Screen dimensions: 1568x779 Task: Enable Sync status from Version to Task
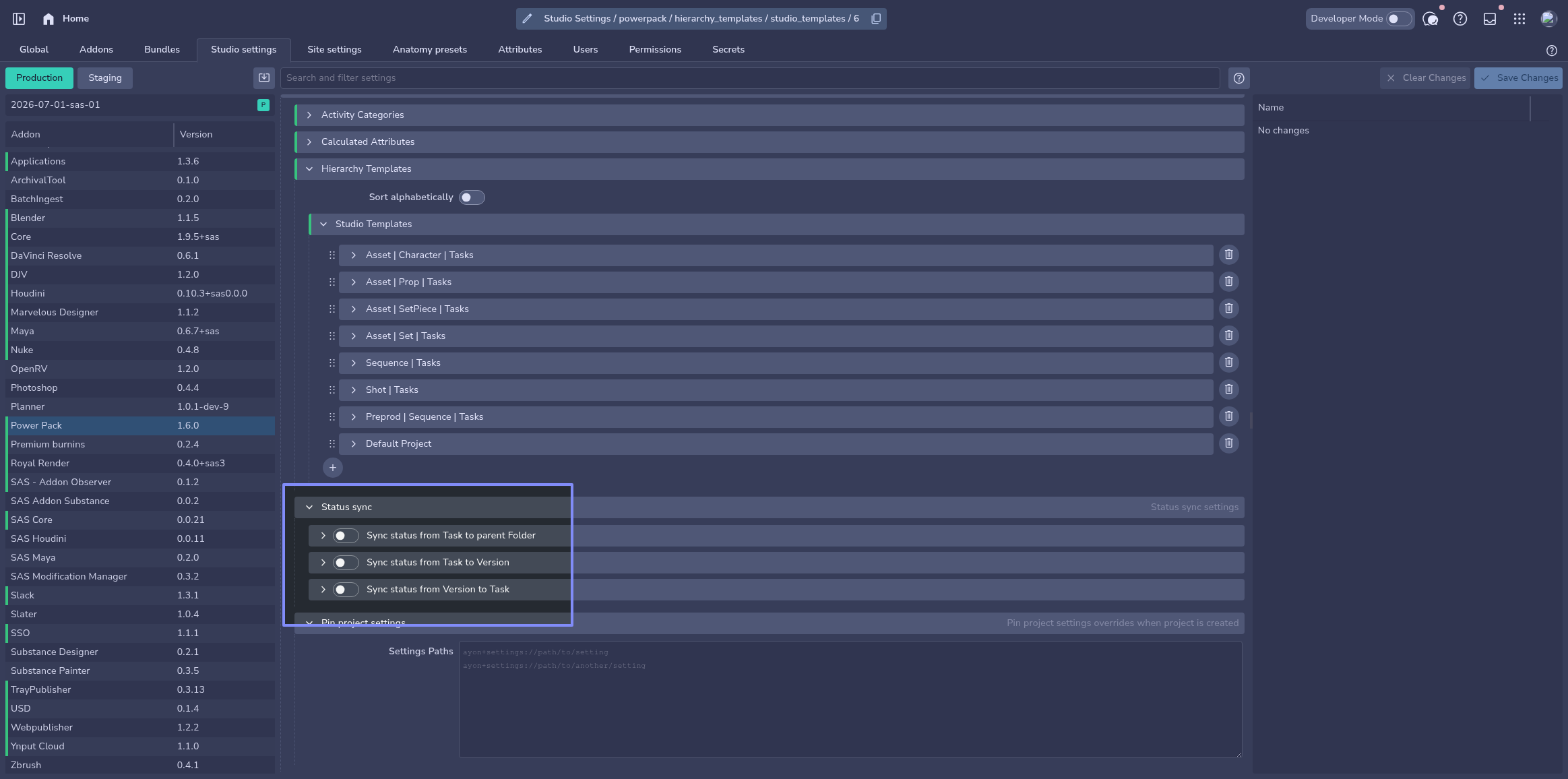pos(346,590)
